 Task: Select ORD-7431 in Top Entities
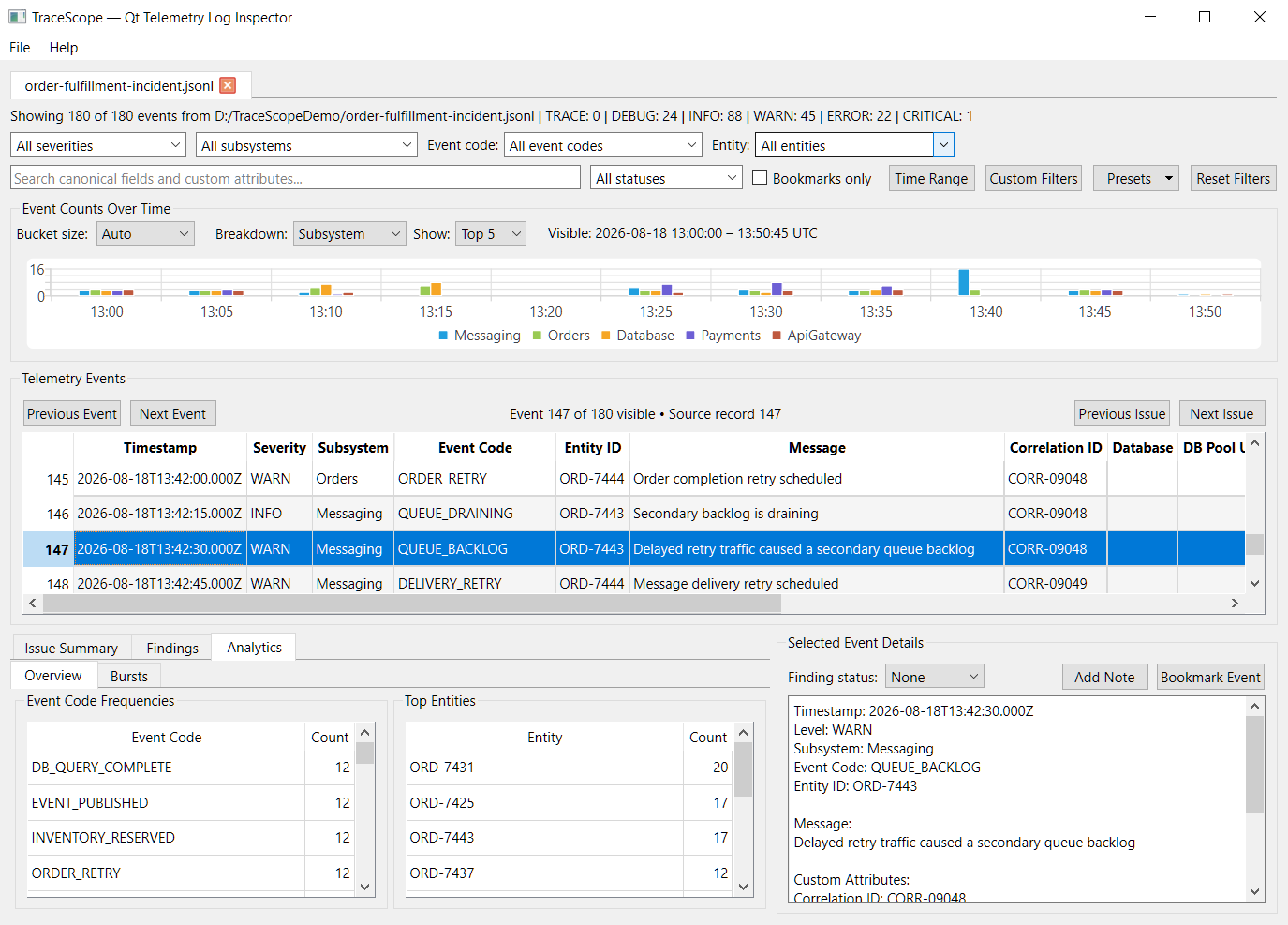point(569,767)
